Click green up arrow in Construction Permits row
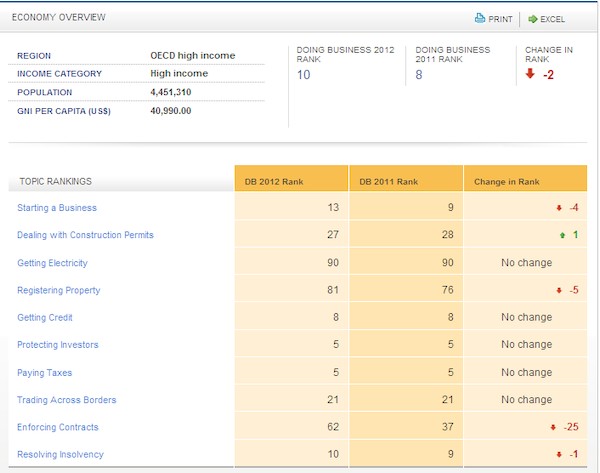This screenshot has width=600, height=473. click(560, 236)
